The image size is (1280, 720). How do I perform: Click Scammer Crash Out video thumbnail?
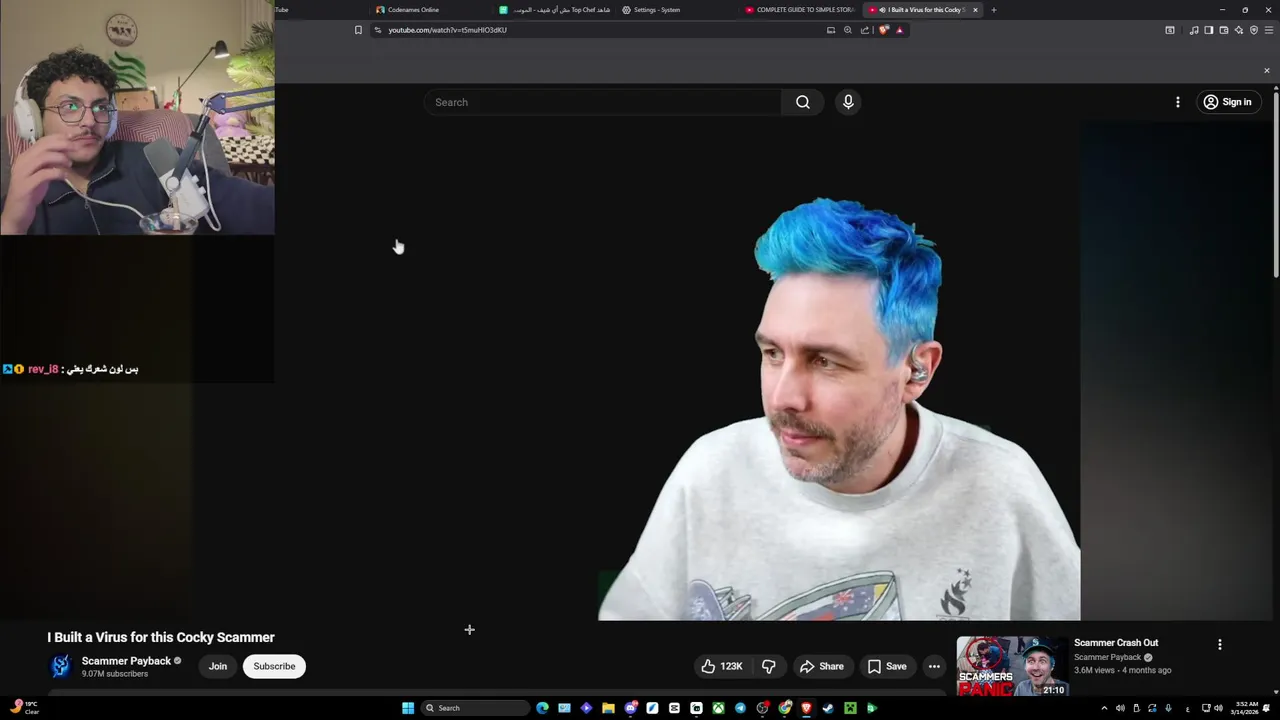[1012, 666]
